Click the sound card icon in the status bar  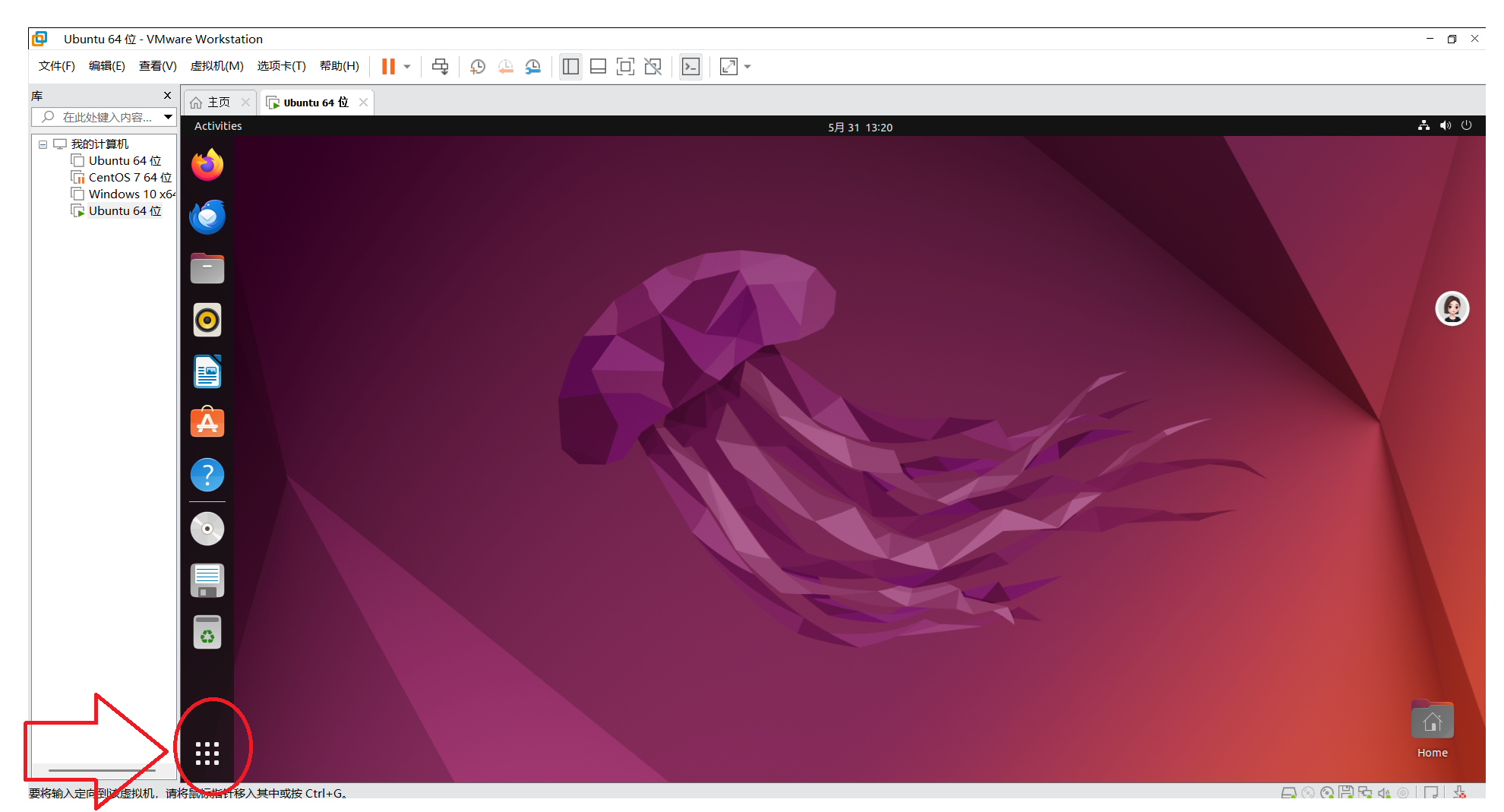(1384, 793)
